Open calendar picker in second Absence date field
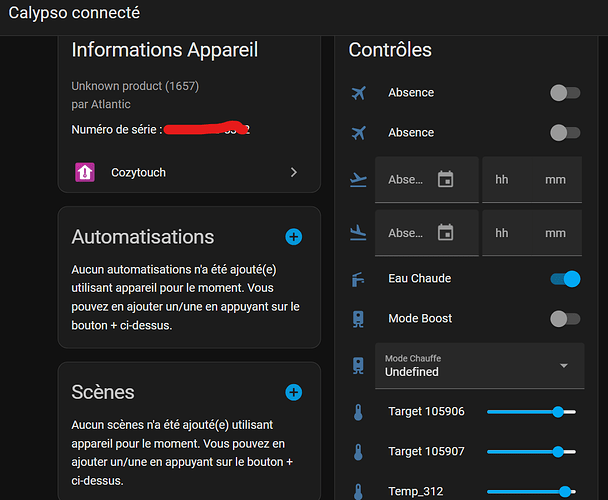608x500 pixels. tap(446, 233)
